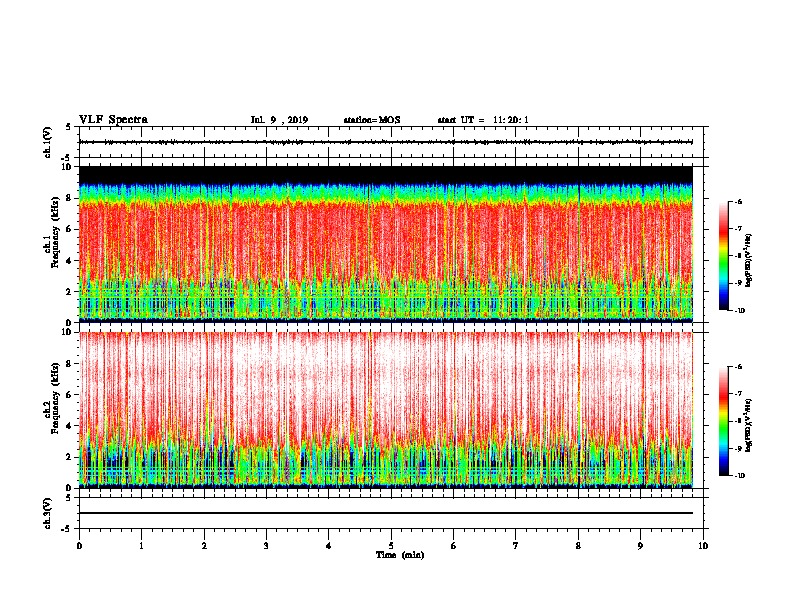Click the "ch.1(V)" axis label

point(48,142)
